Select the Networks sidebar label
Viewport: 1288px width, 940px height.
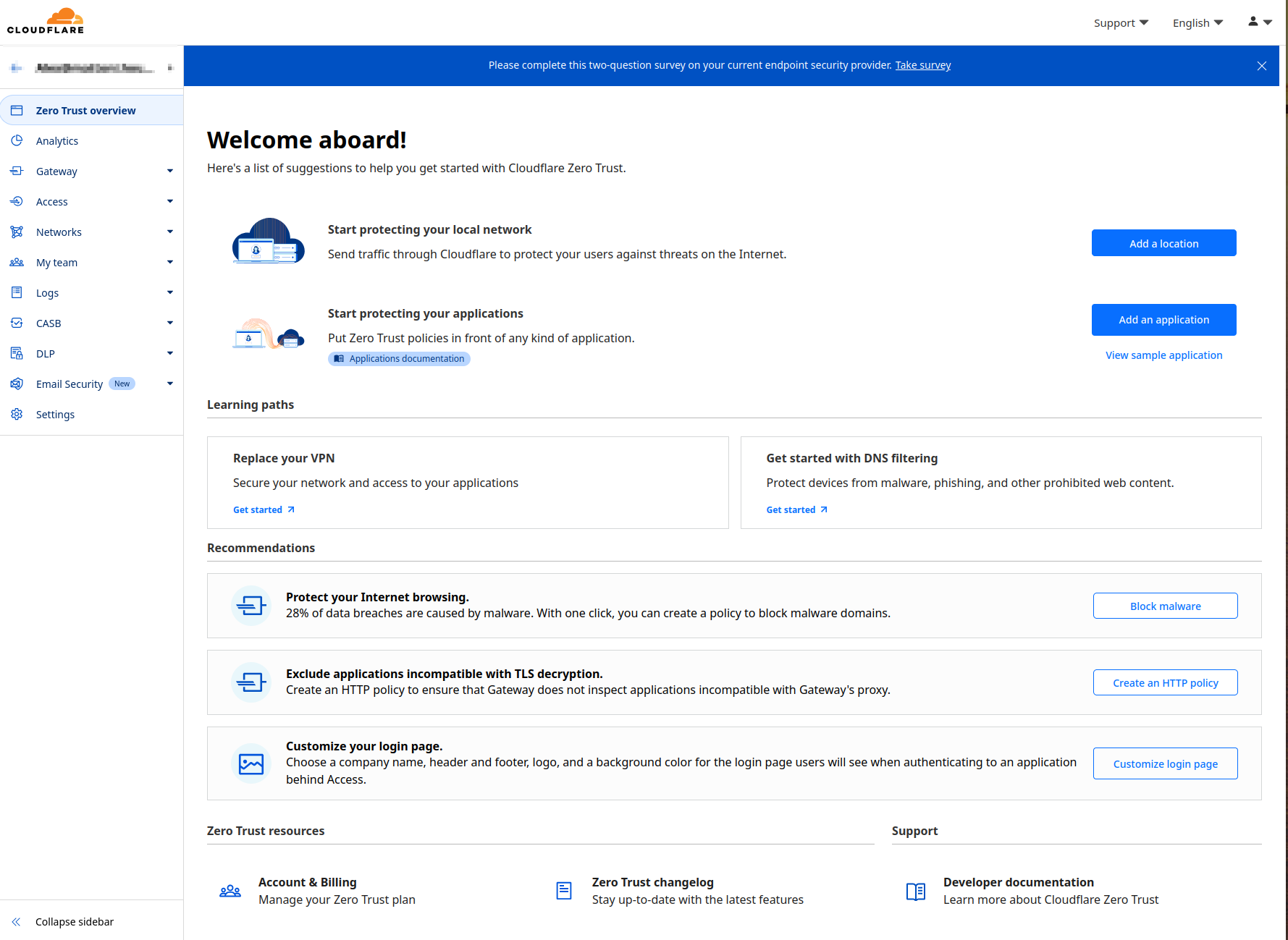click(x=59, y=232)
